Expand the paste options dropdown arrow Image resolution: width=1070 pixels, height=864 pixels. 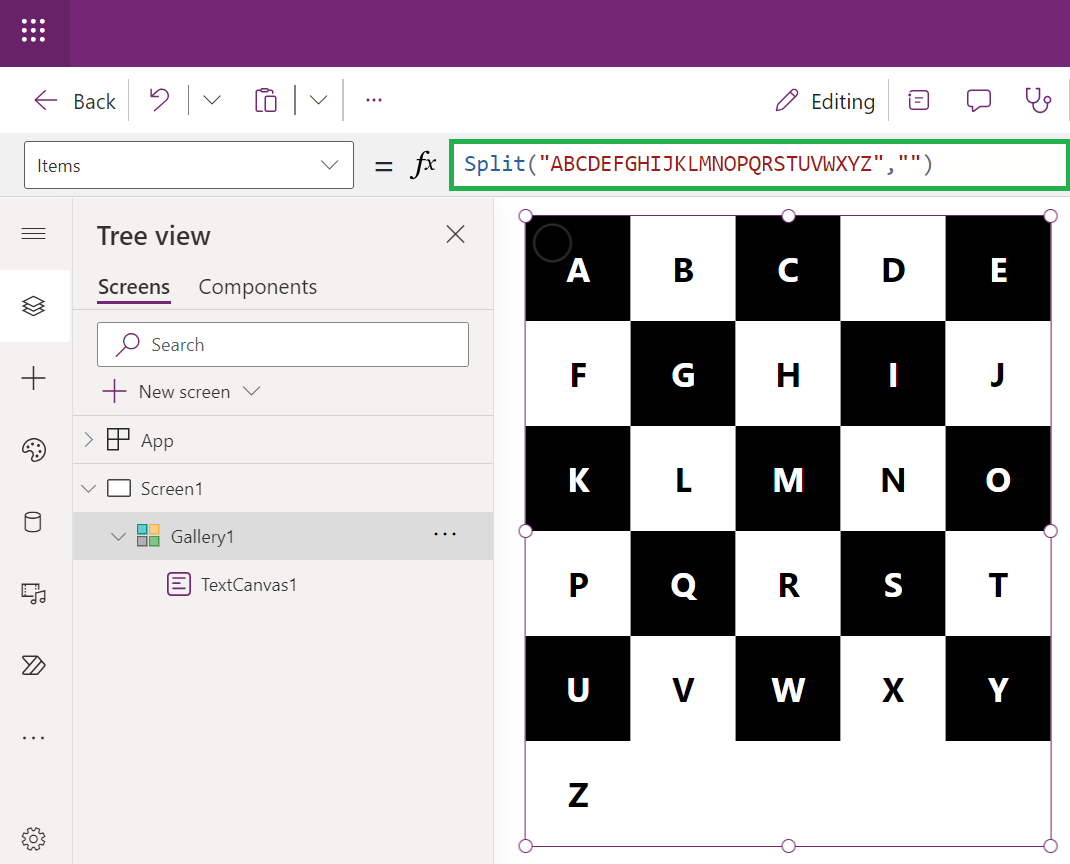coord(318,100)
